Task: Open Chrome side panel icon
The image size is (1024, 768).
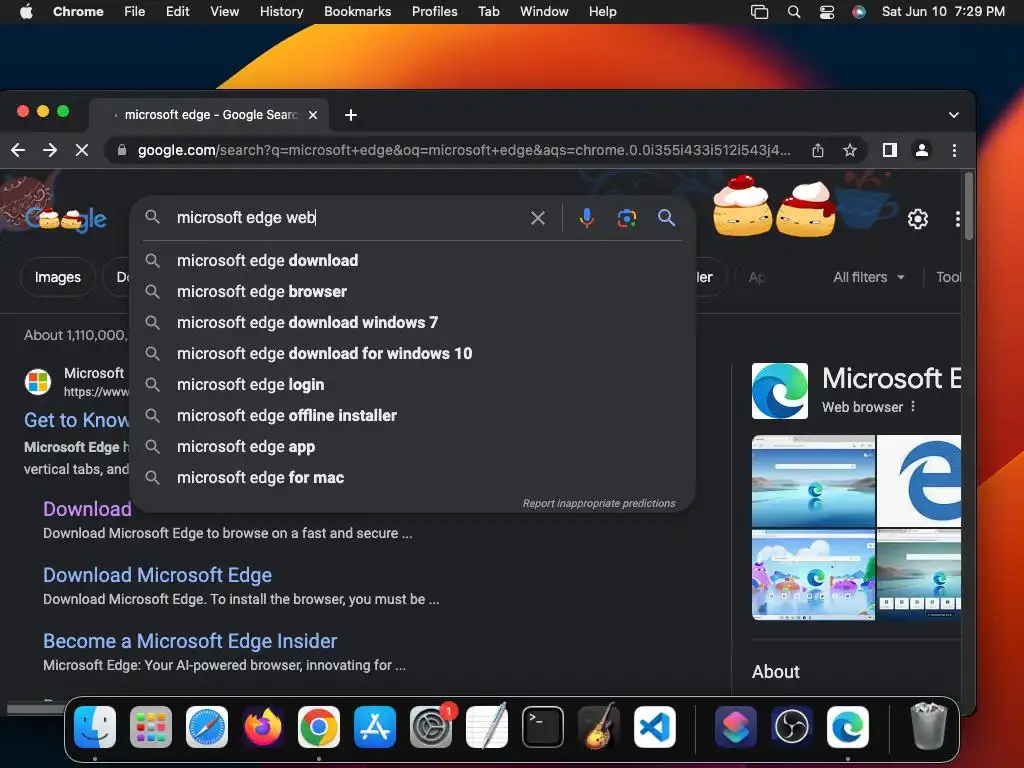Action: (x=889, y=150)
